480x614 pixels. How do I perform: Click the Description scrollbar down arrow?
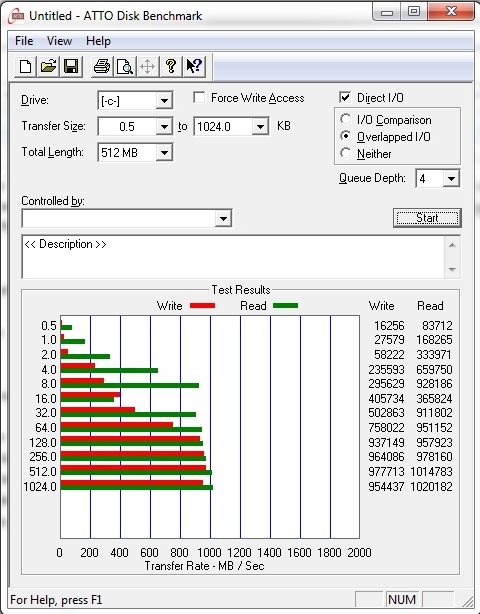pyautogui.click(x=452, y=269)
